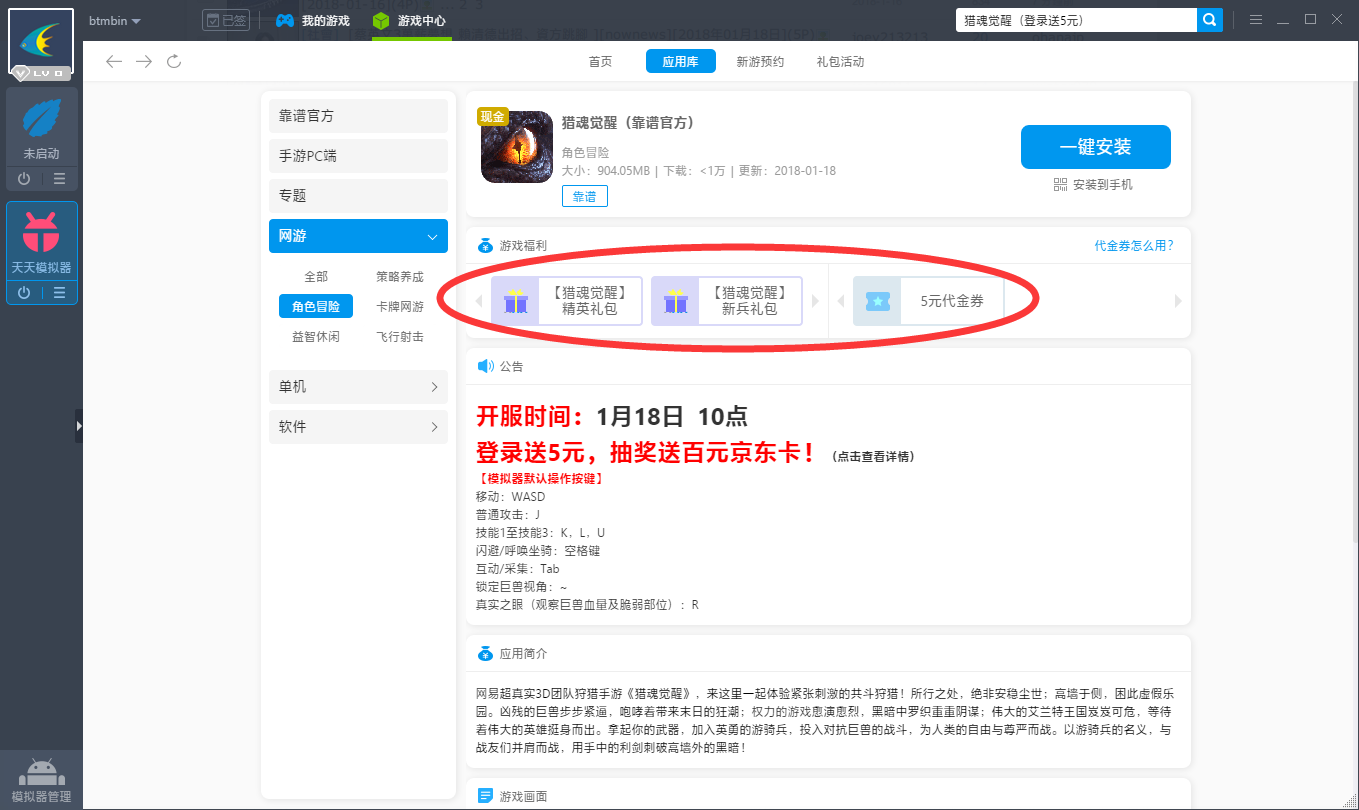Filter by 卡牌网游 subcategory
Image resolution: width=1359 pixels, height=810 pixels.
pyautogui.click(x=400, y=307)
